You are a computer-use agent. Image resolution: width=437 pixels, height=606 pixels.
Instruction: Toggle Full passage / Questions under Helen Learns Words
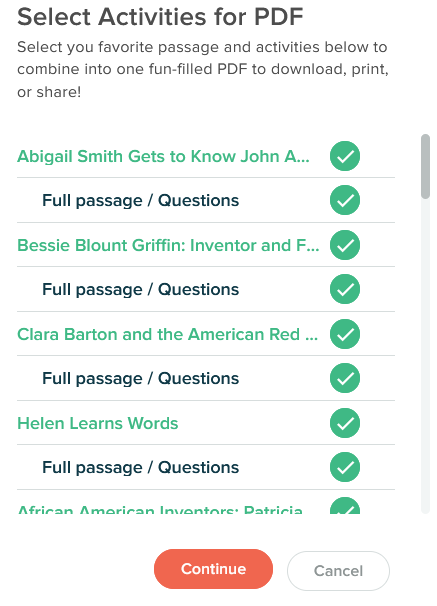click(x=345, y=467)
